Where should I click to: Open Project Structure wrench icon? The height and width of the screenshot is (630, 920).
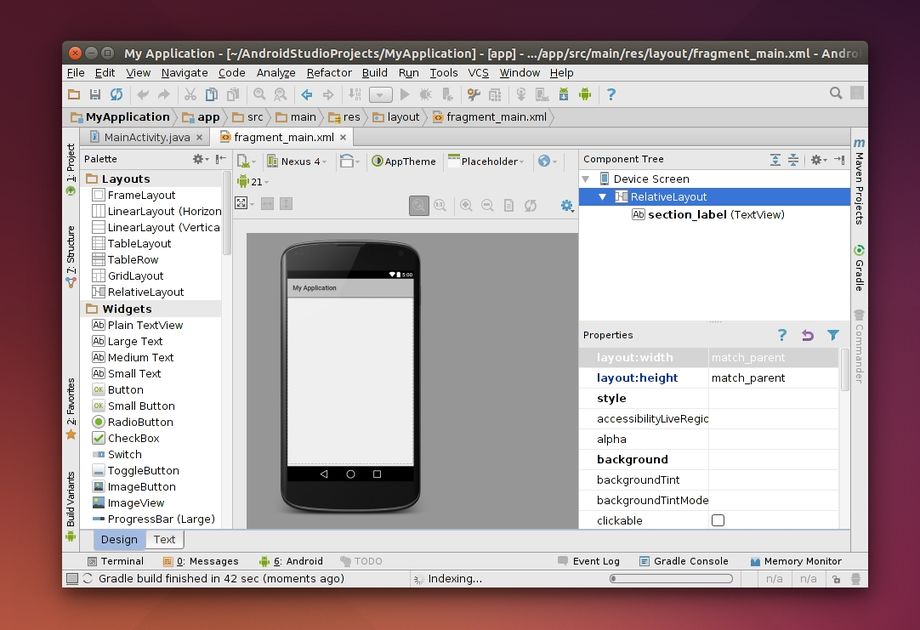click(x=473, y=94)
